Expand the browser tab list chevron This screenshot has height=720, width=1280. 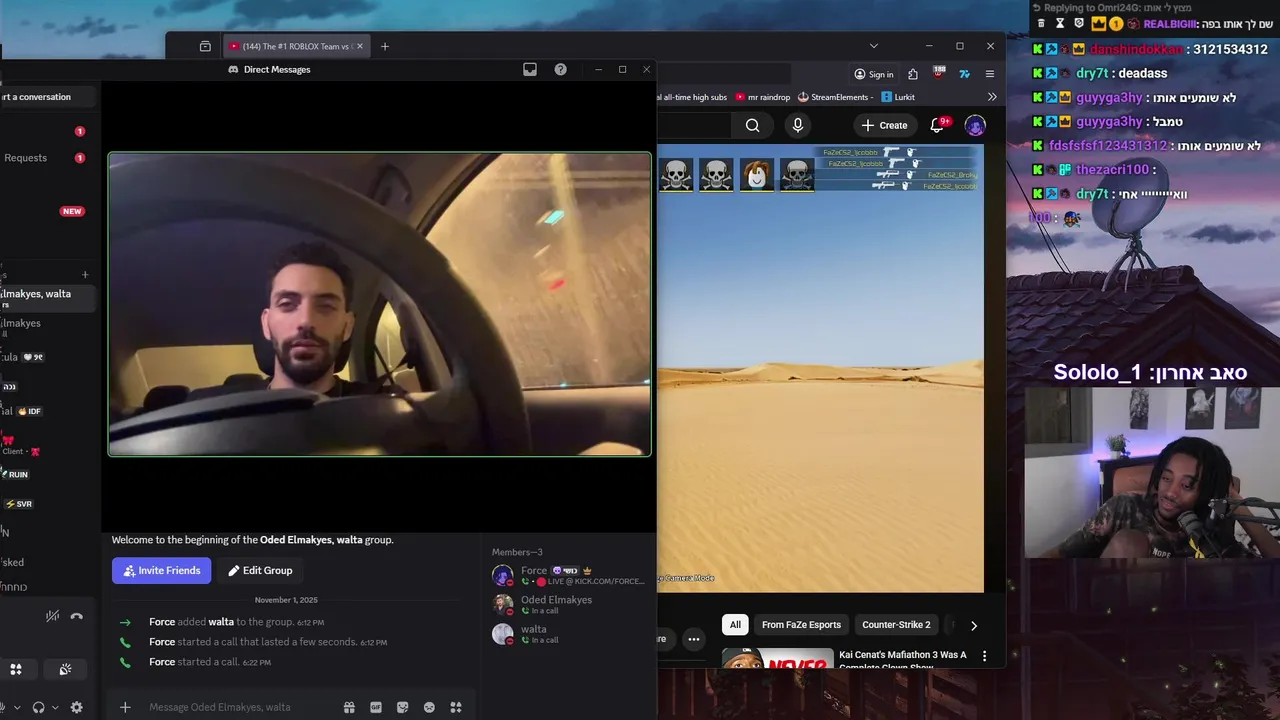873,46
